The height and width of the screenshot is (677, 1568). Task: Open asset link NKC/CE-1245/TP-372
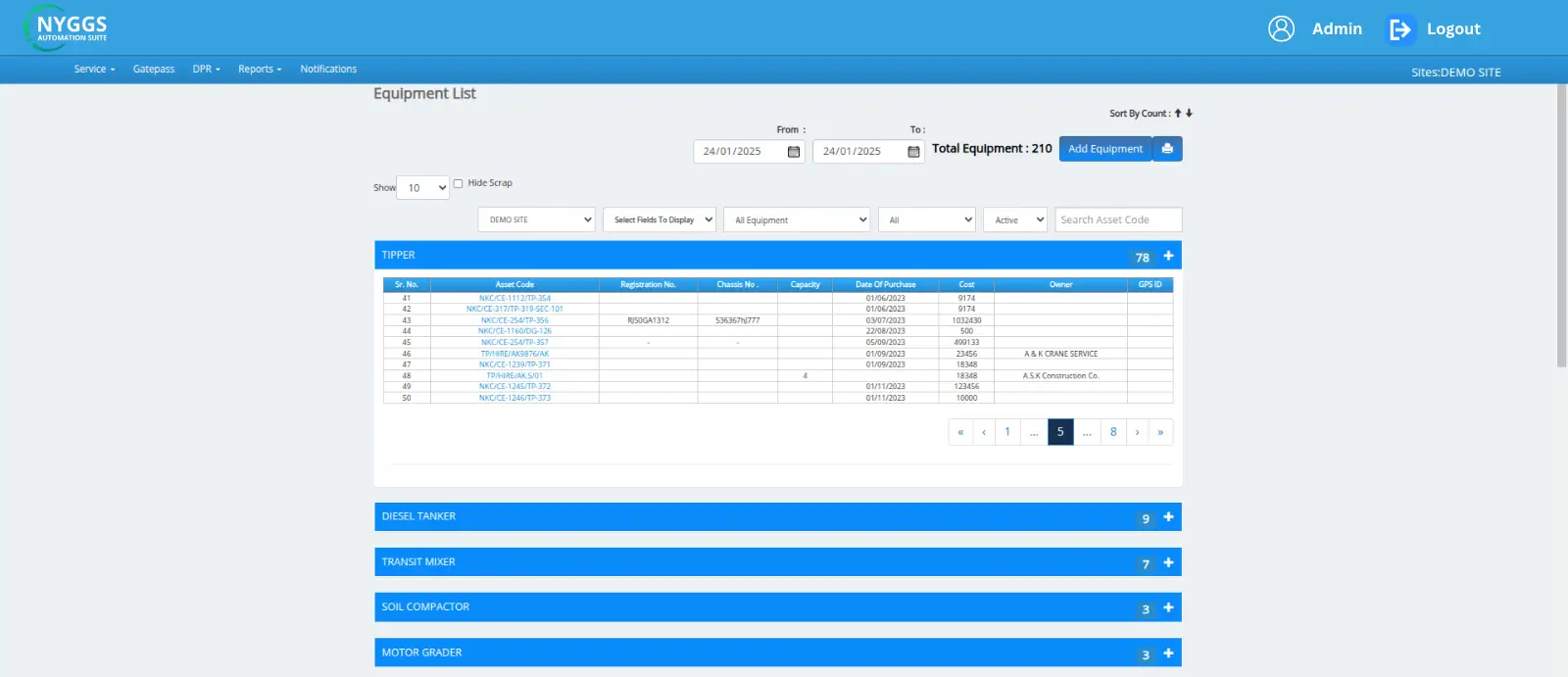[514, 386]
